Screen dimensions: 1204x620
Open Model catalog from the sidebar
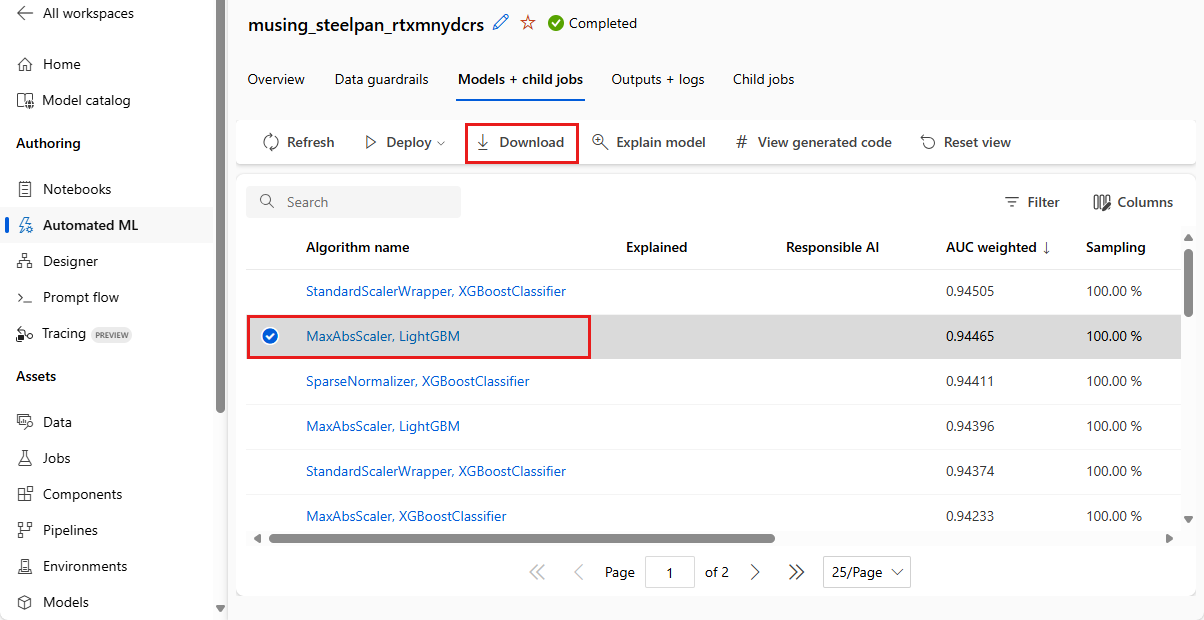coord(86,100)
